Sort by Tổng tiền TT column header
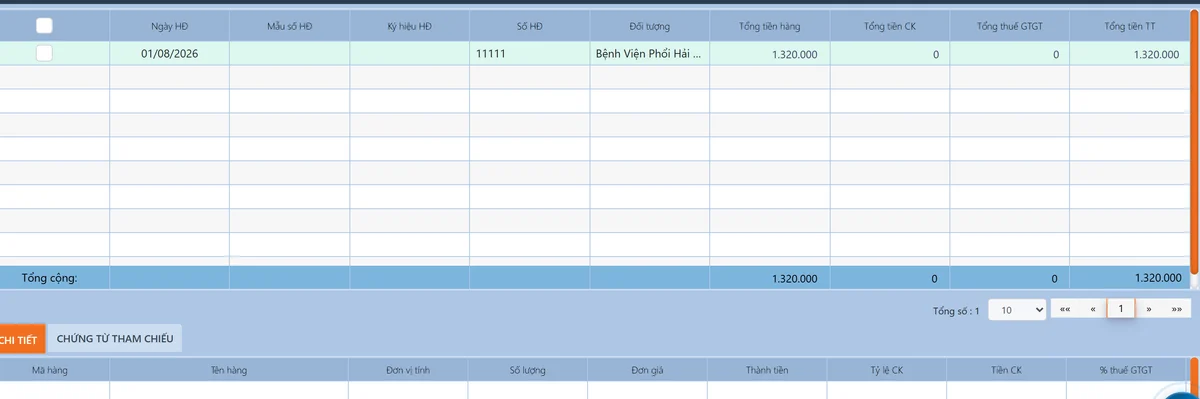The width and height of the screenshot is (1200, 399). click(1129, 26)
